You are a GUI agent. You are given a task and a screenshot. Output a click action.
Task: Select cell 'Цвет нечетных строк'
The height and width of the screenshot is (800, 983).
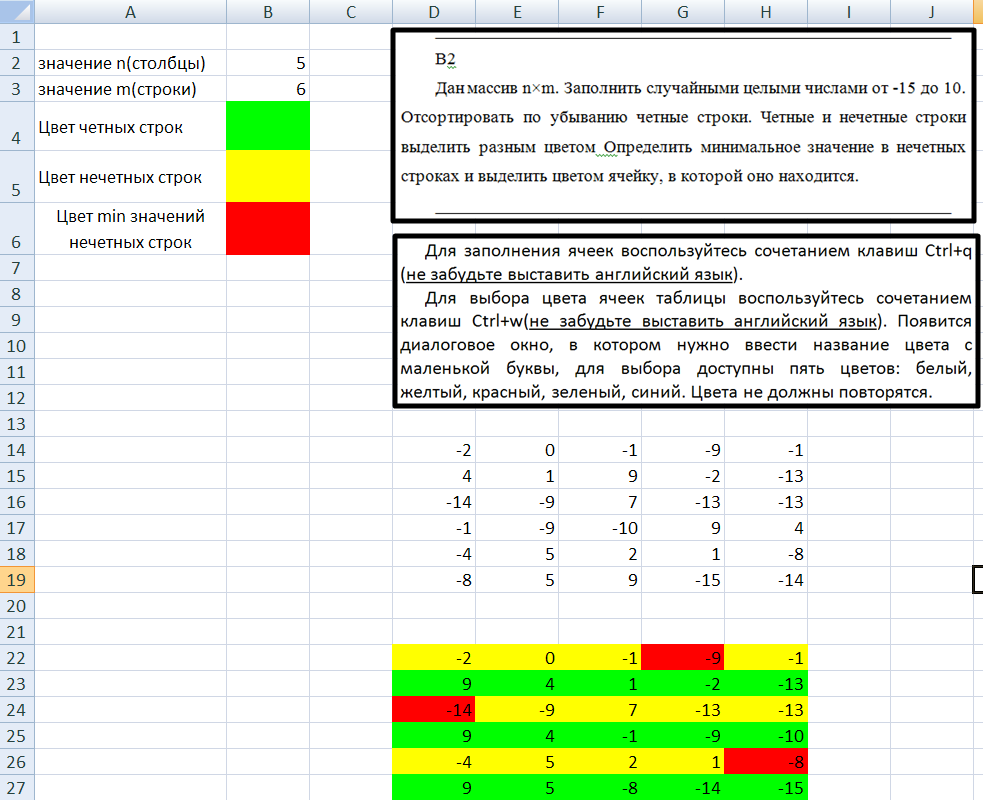point(130,176)
